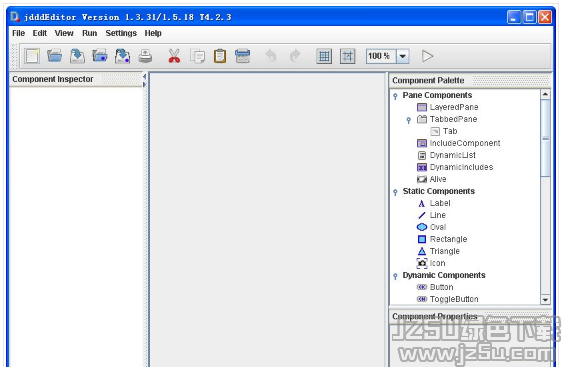Select the ToggleButton component icon
The width and height of the screenshot is (562, 367).
422,299
